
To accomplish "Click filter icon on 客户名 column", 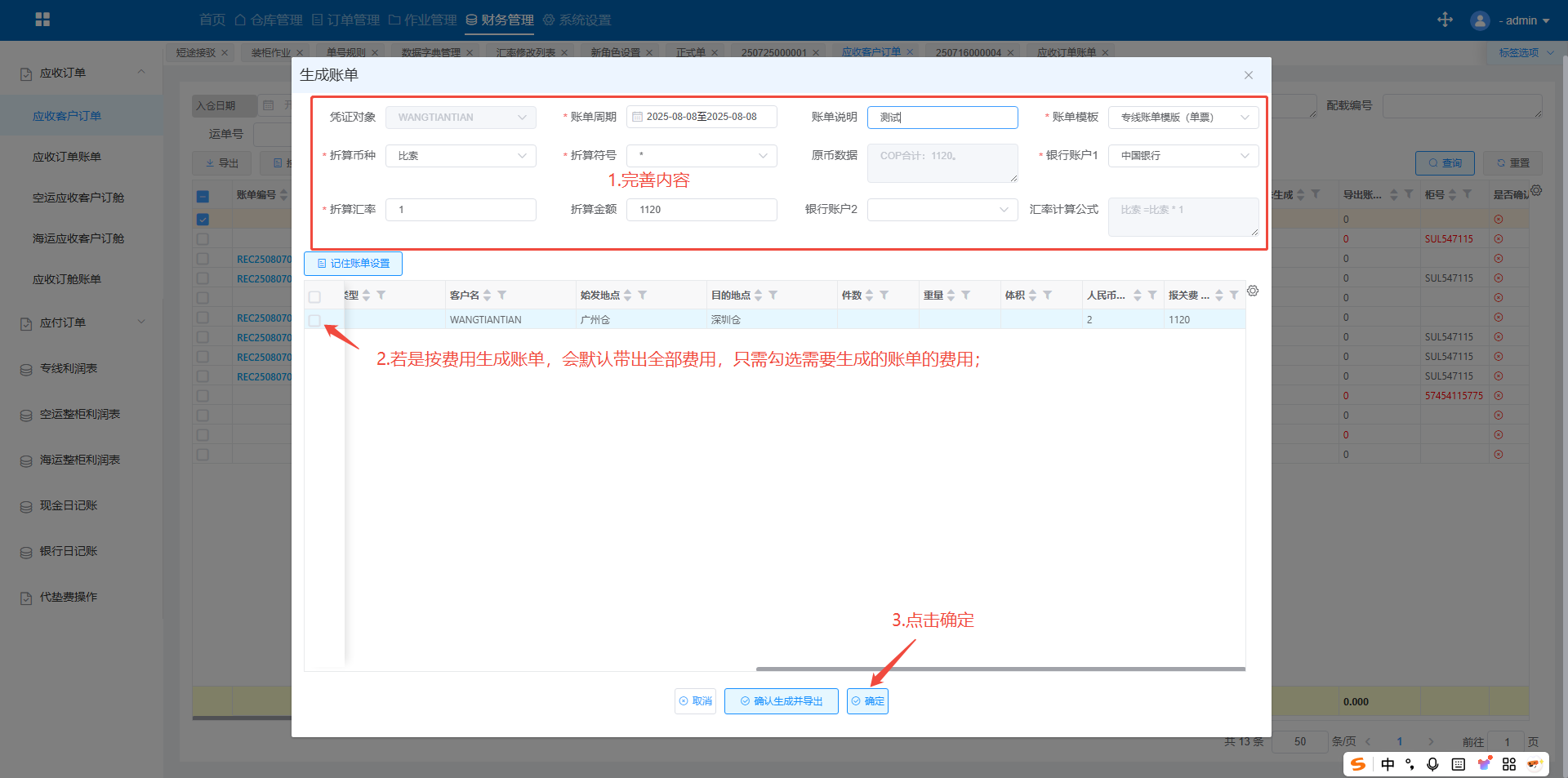I will click(x=502, y=296).
